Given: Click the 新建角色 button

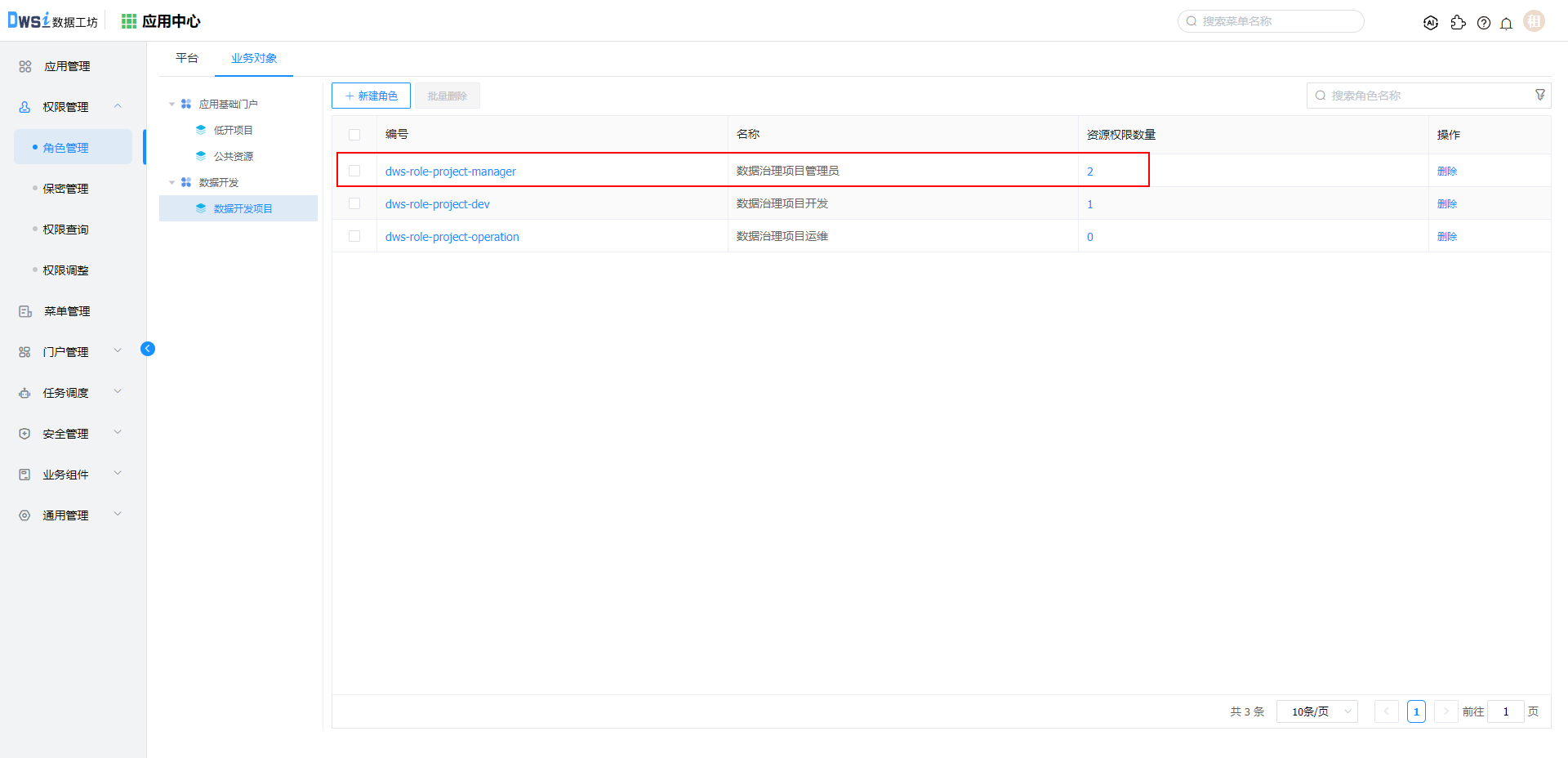Looking at the screenshot, I should point(371,96).
